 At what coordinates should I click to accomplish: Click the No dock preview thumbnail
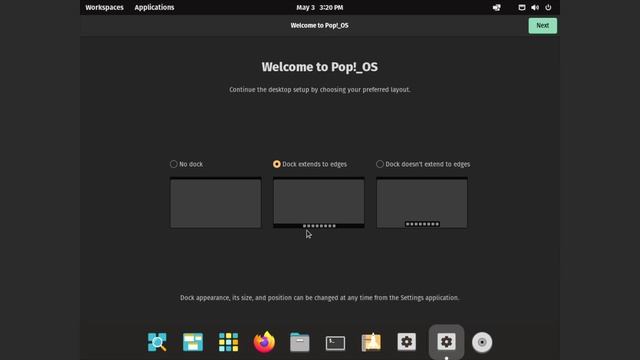[216, 202]
